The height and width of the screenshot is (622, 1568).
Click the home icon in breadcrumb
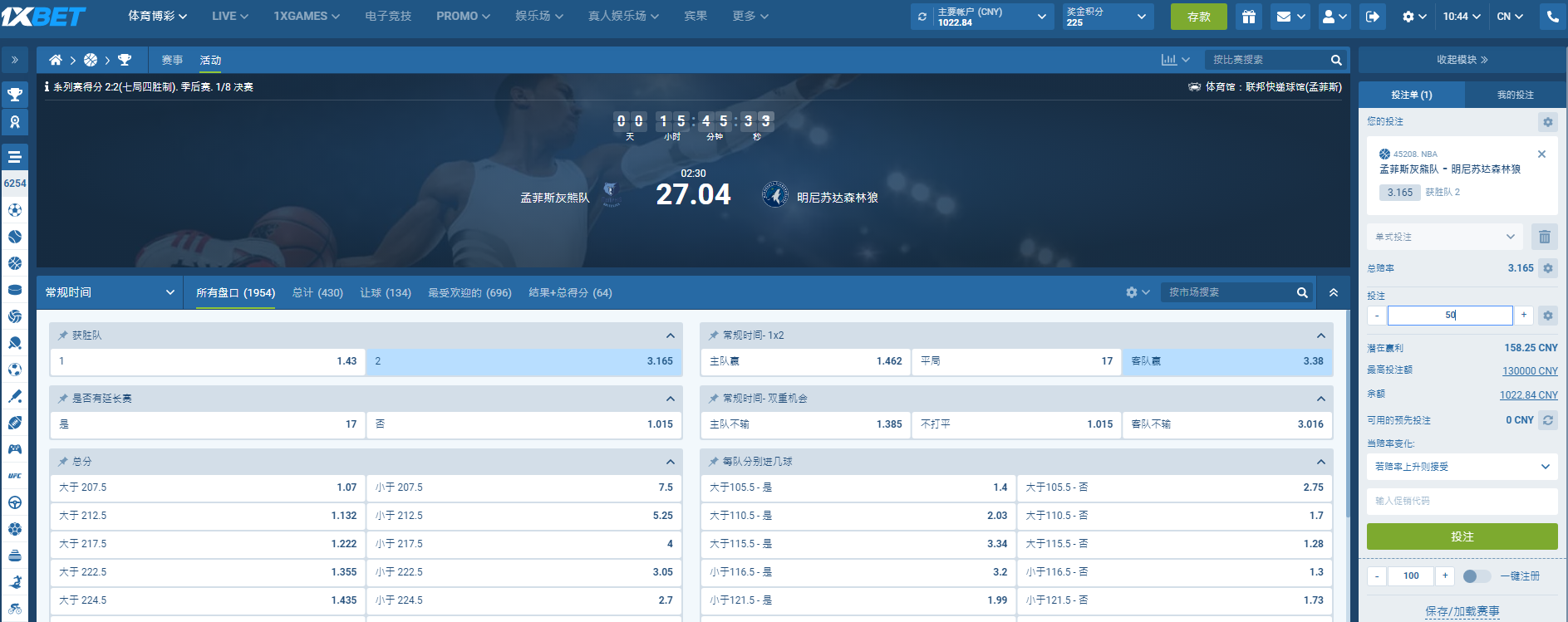(56, 60)
